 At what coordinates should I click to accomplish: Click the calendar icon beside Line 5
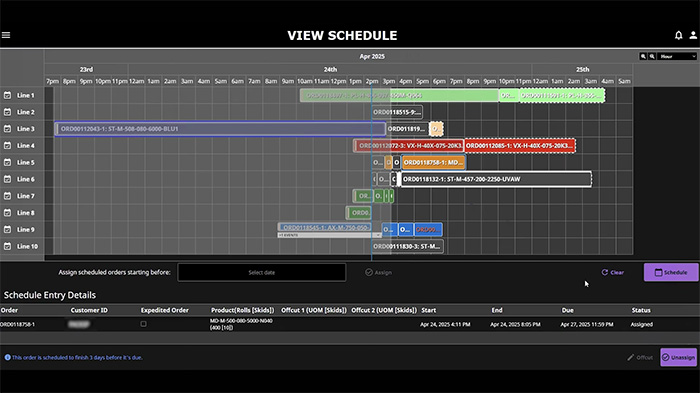[x=7, y=163]
